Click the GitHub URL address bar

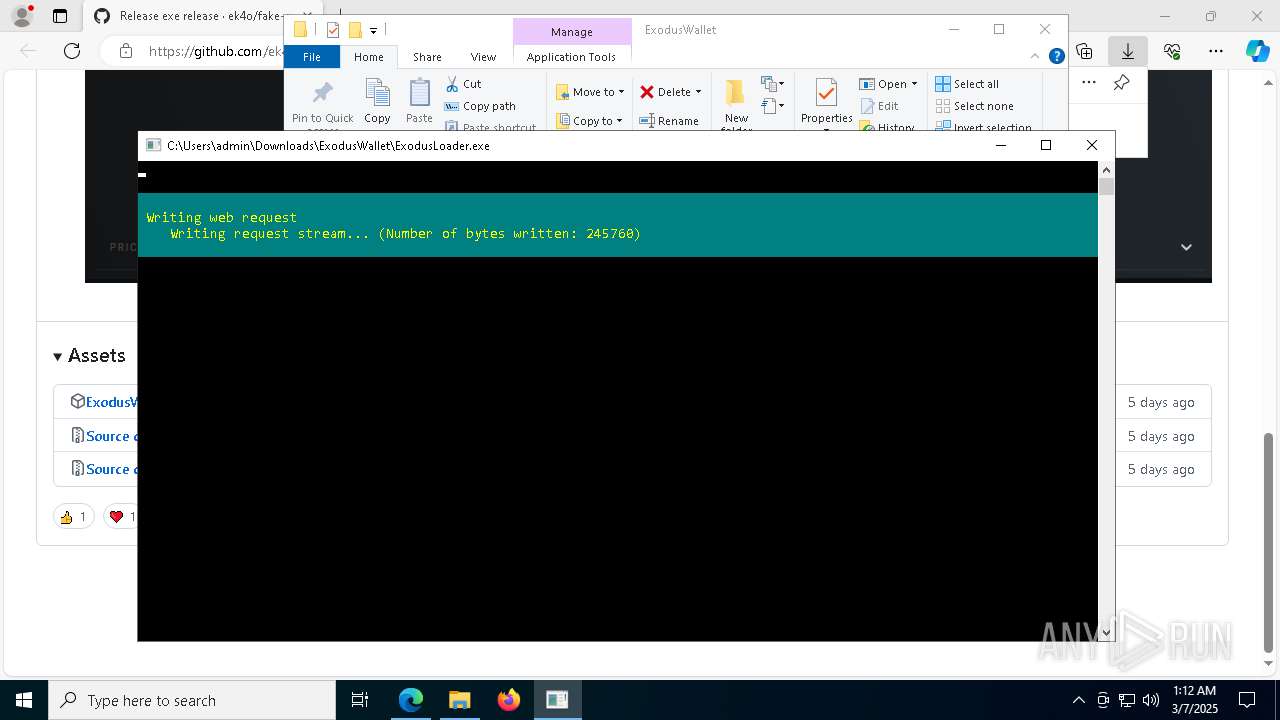coord(218,51)
